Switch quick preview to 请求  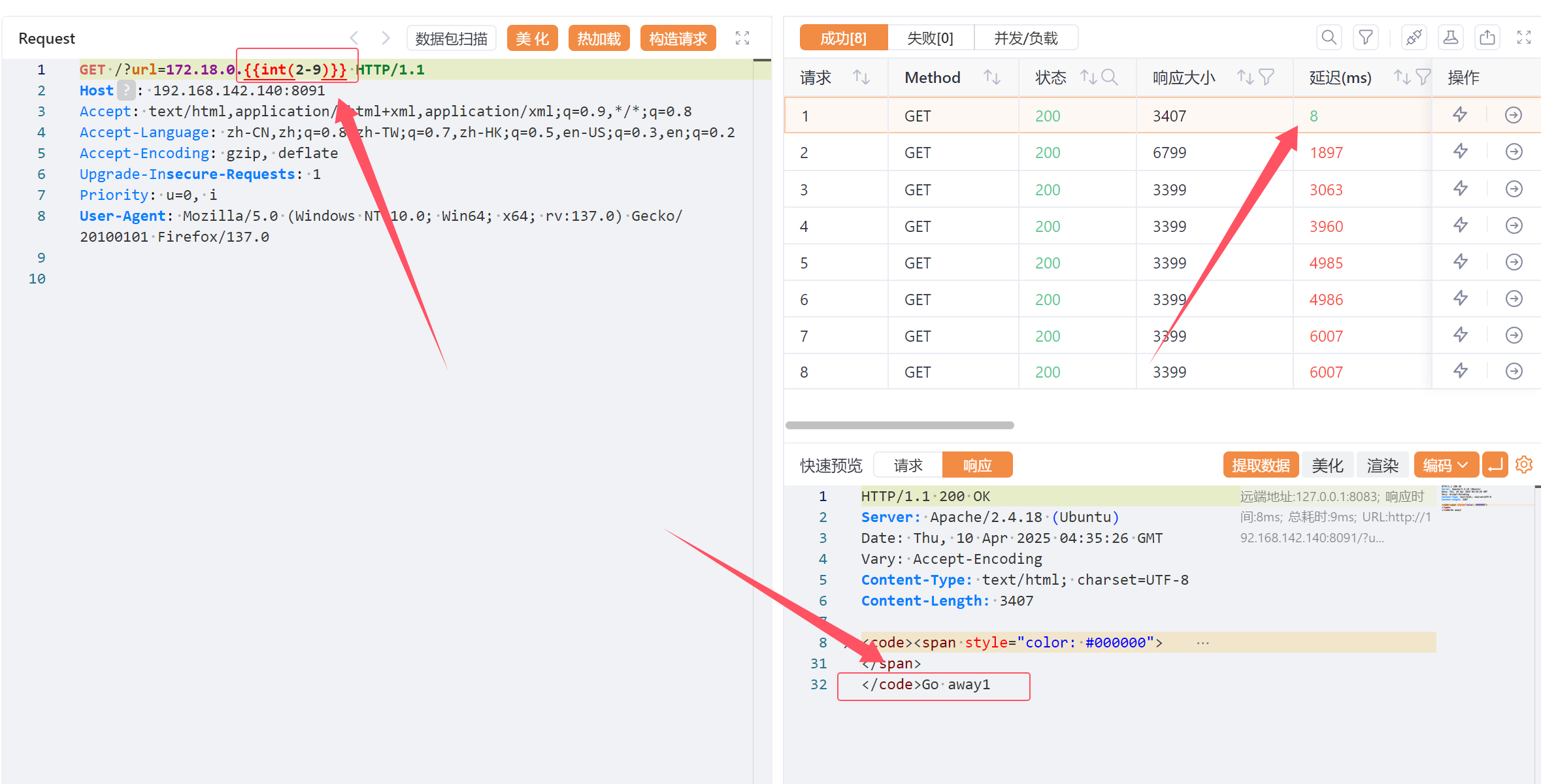[908, 465]
